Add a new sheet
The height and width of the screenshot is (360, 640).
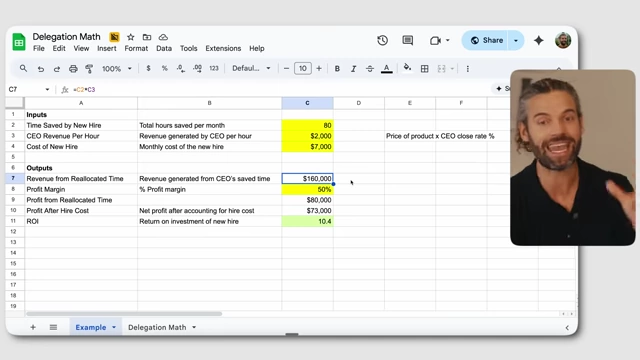[33, 327]
